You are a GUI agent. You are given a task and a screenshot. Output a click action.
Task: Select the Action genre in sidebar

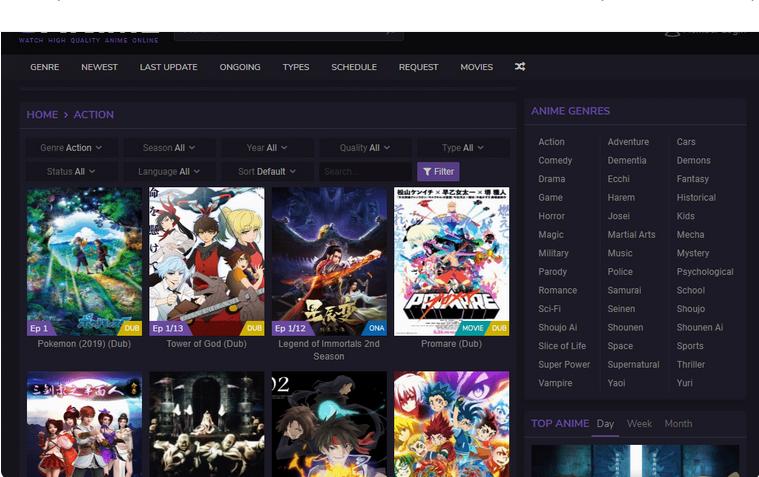coord(551,142)
